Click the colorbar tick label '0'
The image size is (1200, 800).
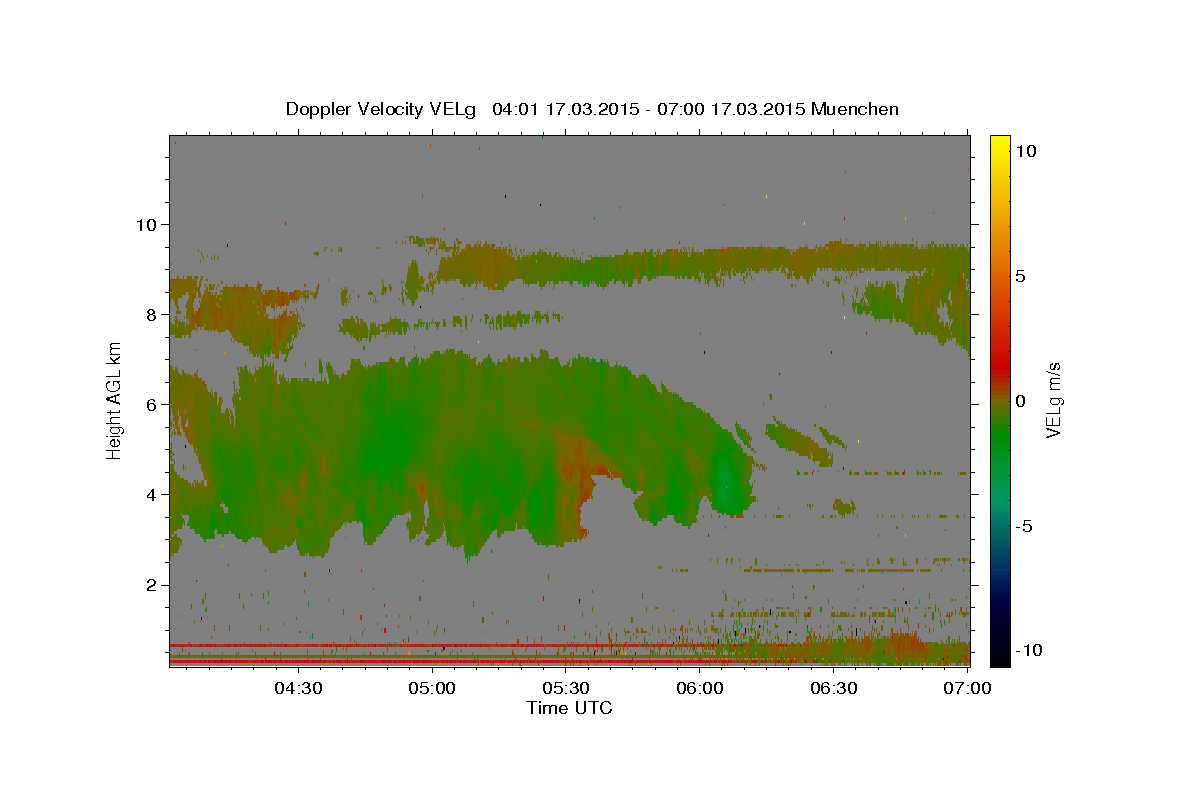pyautogui.click(x=1019, y=401)
